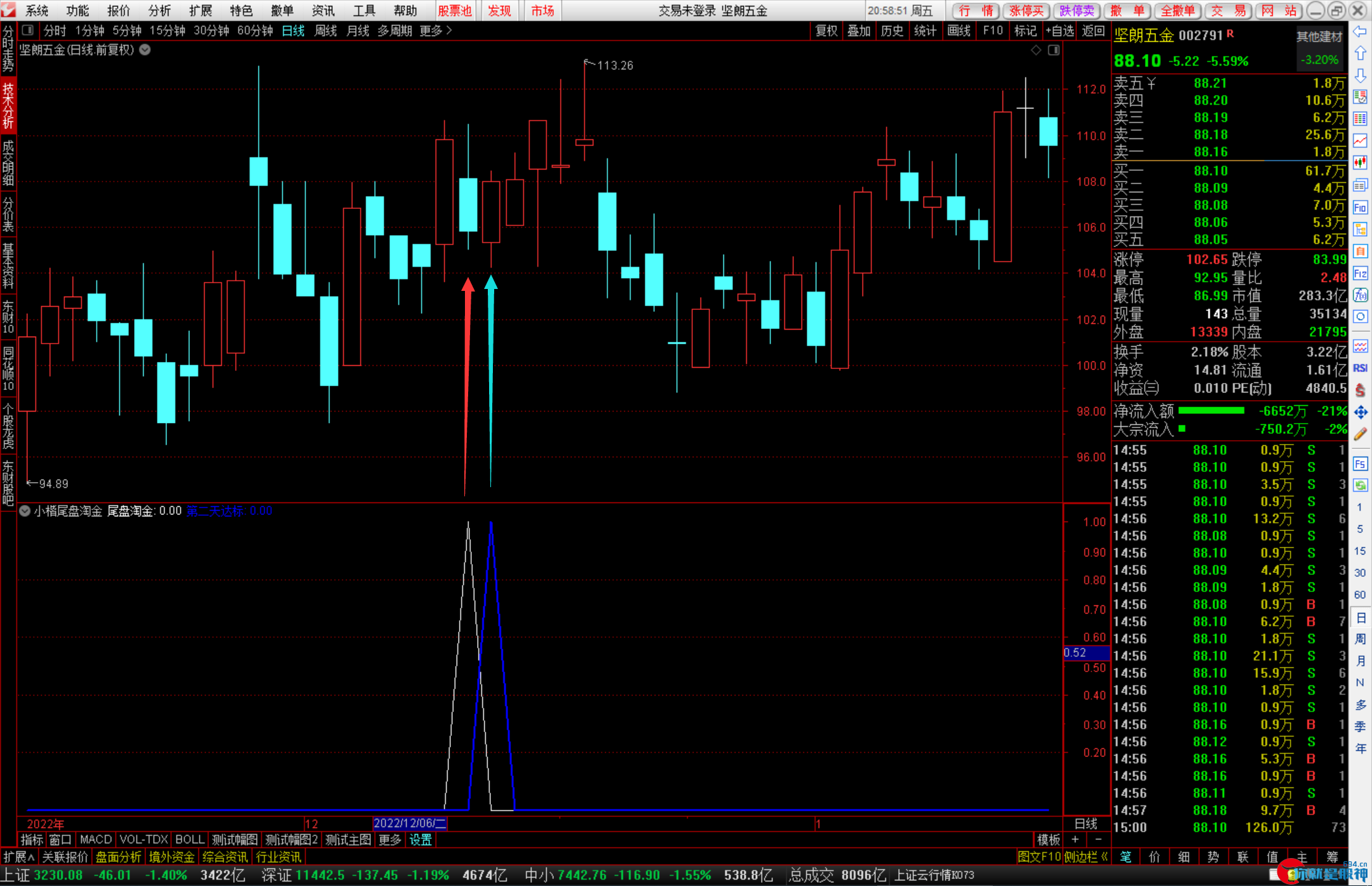Click the orange '自' watchlist icon
This screenshot has height=886, width=1372.
pos(1360,251)
